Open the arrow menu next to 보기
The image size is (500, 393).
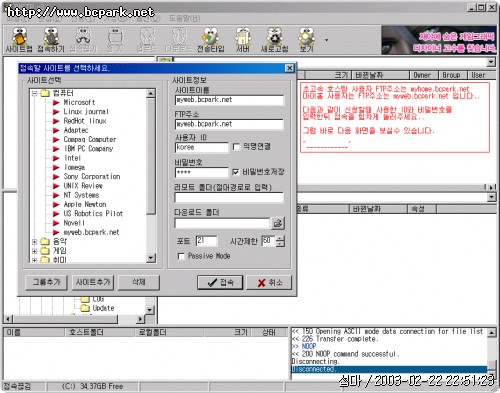click(326, 40)
